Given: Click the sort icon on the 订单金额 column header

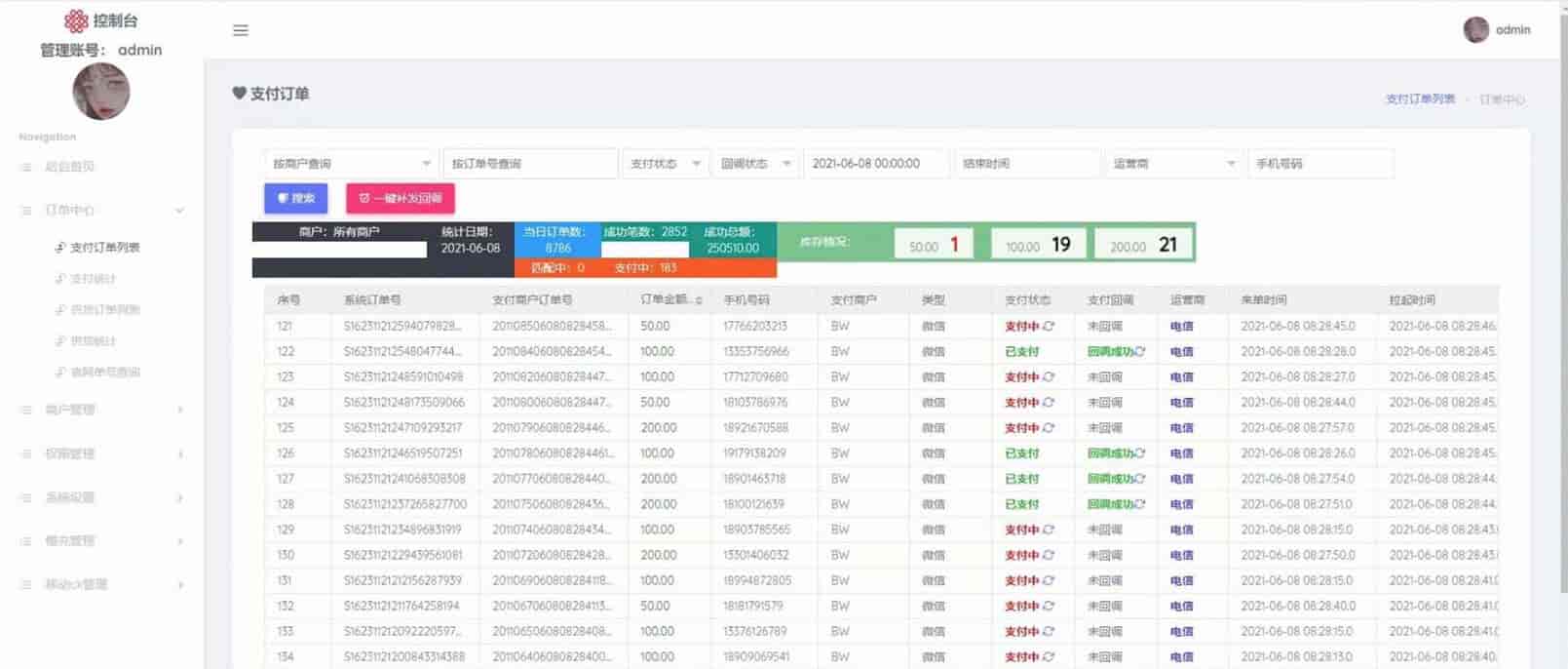Looking at the screenshot, I should tap(699, 300).
